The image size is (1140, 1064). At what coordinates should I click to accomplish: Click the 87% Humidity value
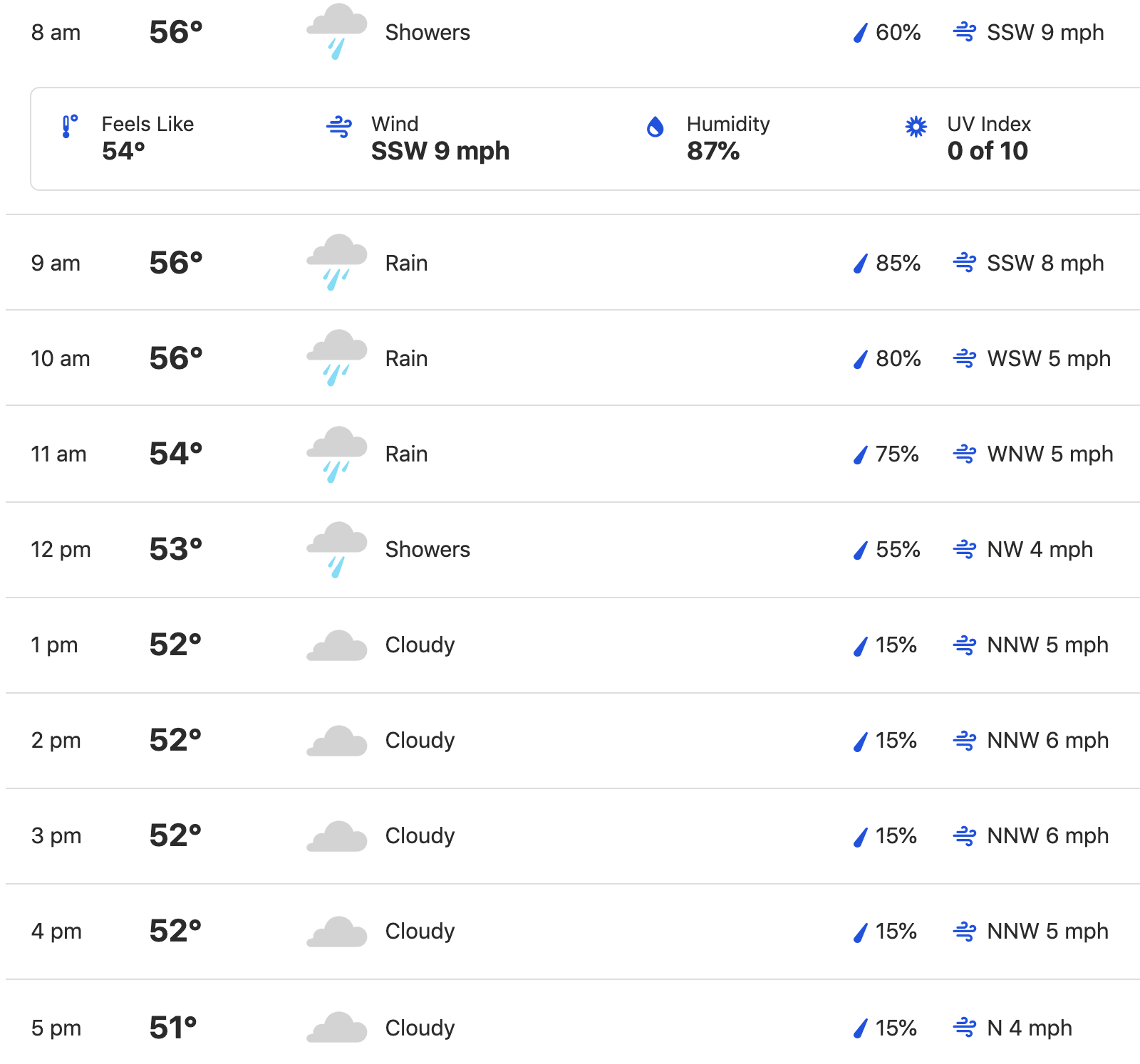point(713,151)
